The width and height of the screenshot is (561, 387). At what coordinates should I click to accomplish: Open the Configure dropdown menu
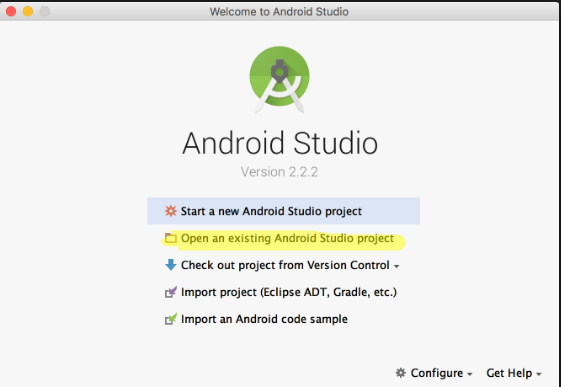434,373
